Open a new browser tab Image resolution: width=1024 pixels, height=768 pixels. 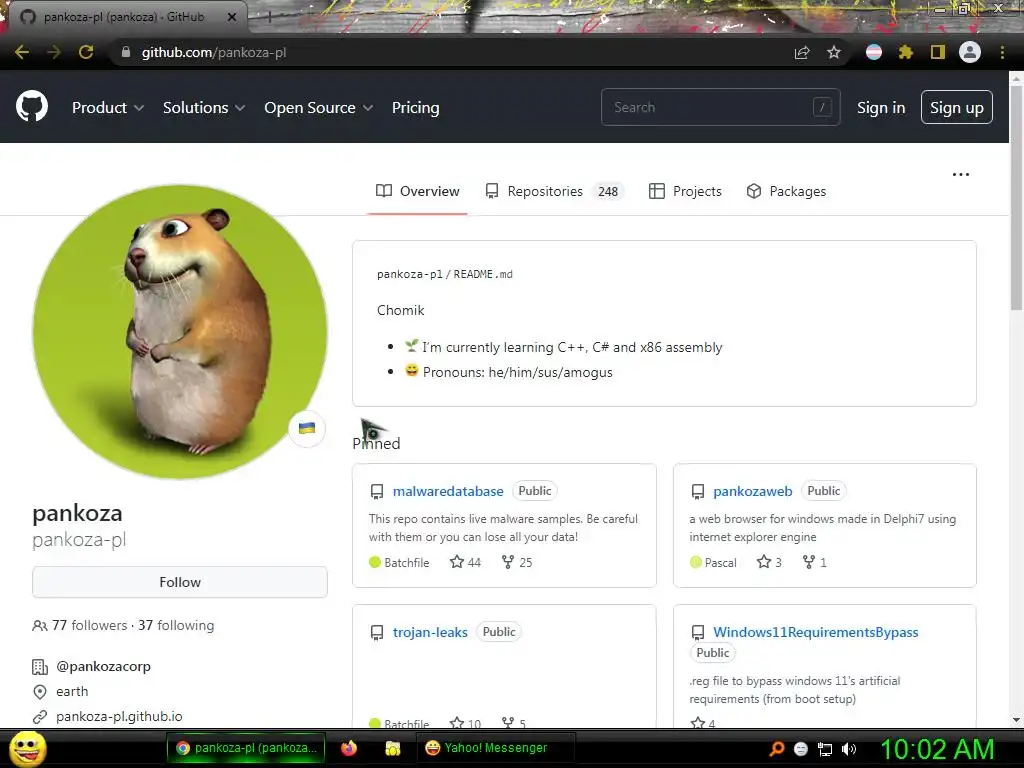click(269, 18)
